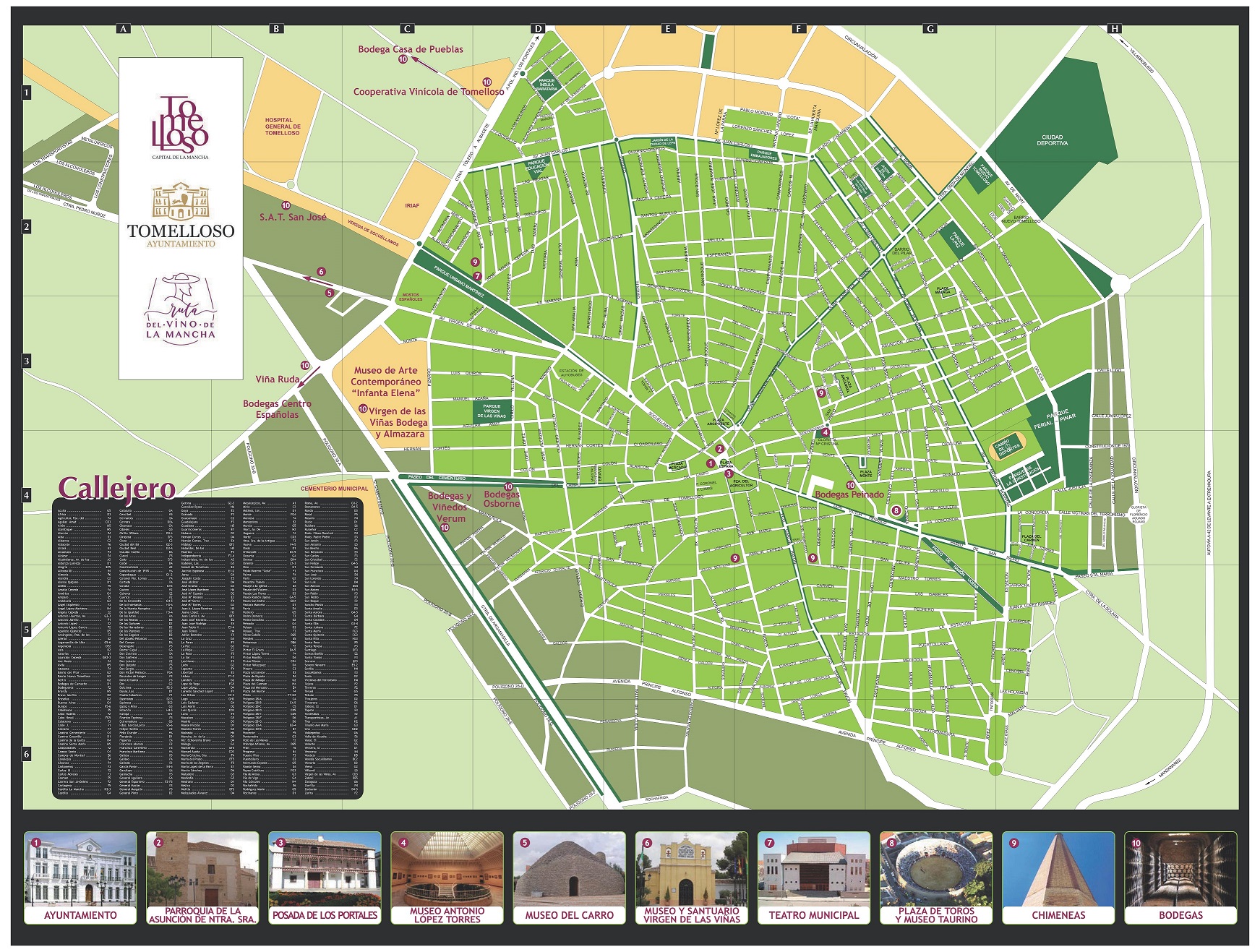Select marker 10 above Viña Ruda label
The width and height of the screenshot is (1260, 952).
(305, 366)
